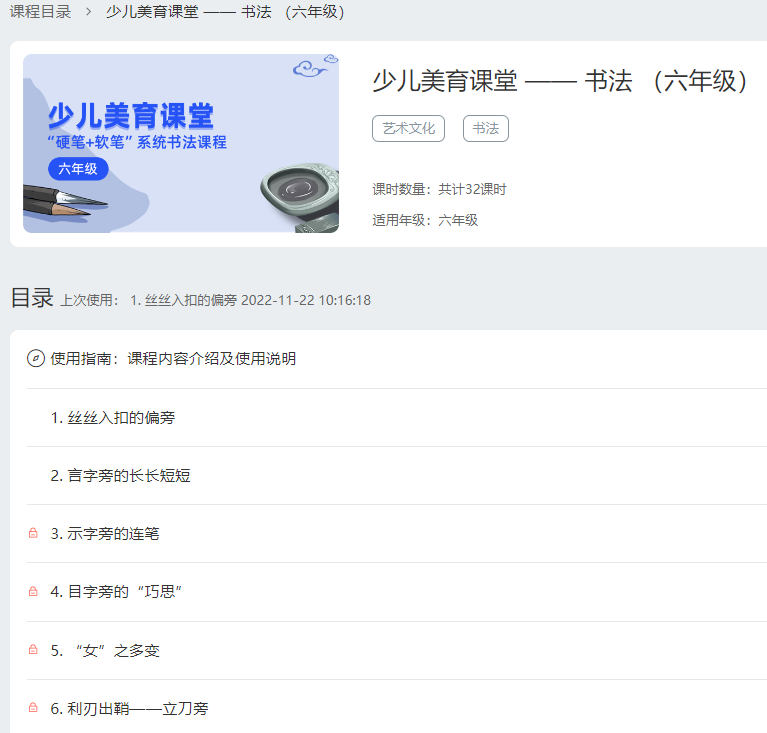Screen dimensions: 767x733
Task: Click 适用年级：六年级 text
Action: (425, 220)
